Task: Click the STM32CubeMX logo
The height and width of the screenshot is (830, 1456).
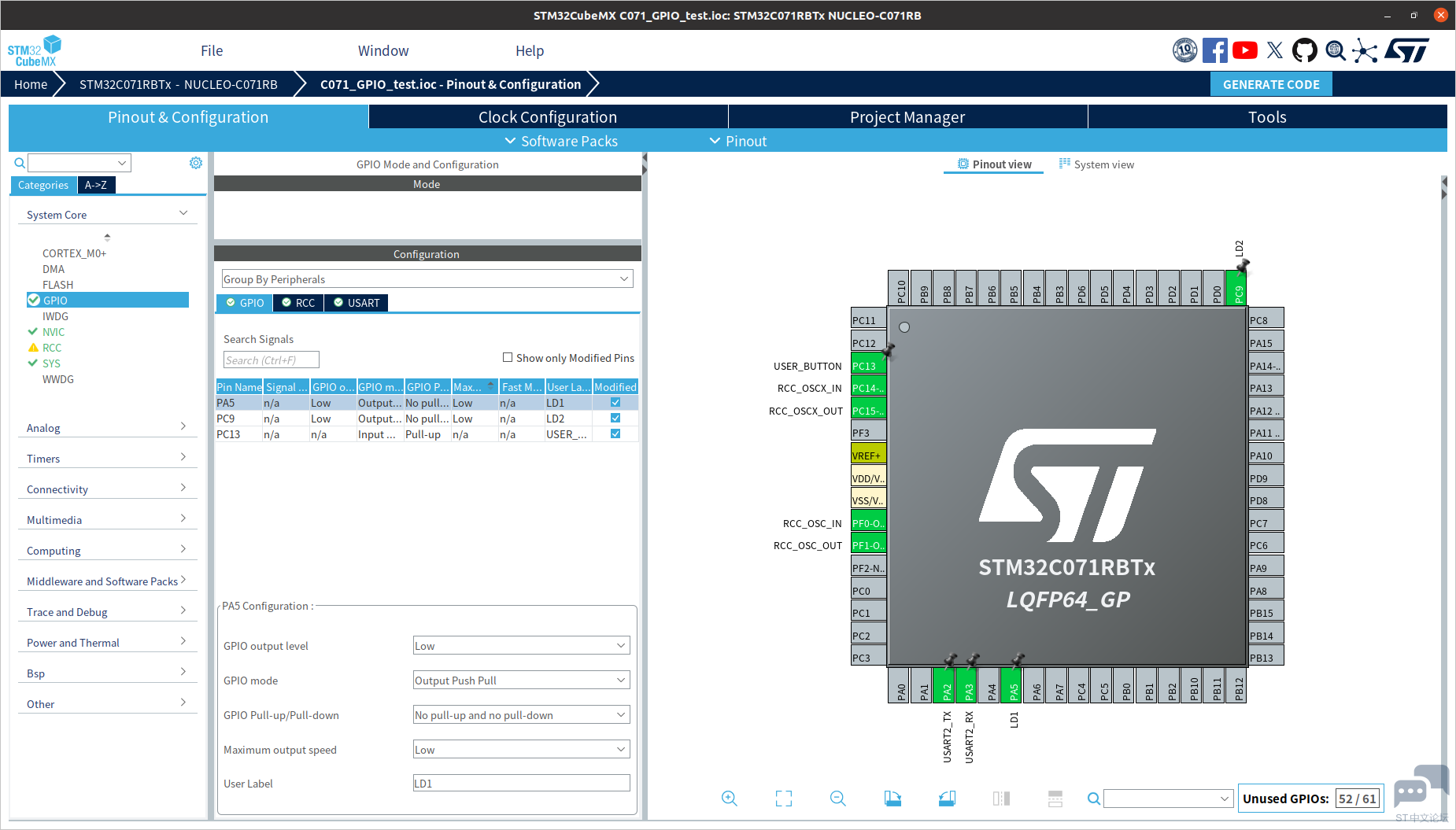Action: 35,51
